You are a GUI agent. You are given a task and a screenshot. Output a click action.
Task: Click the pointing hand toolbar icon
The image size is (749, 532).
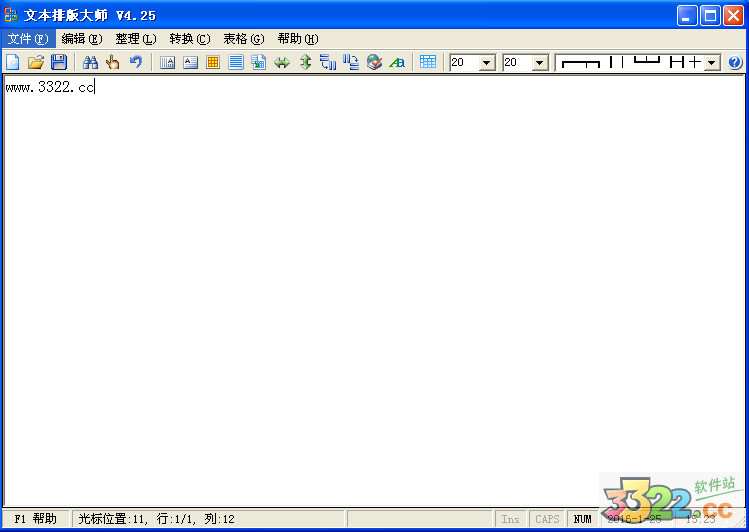(113, 62)
